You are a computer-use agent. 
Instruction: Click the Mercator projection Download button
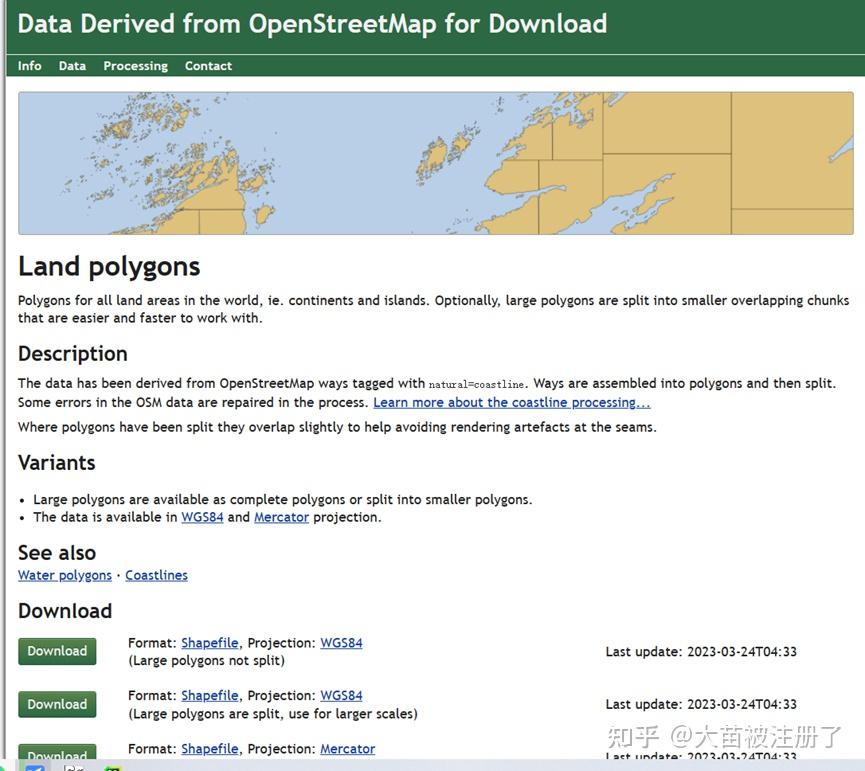(57, 752)
